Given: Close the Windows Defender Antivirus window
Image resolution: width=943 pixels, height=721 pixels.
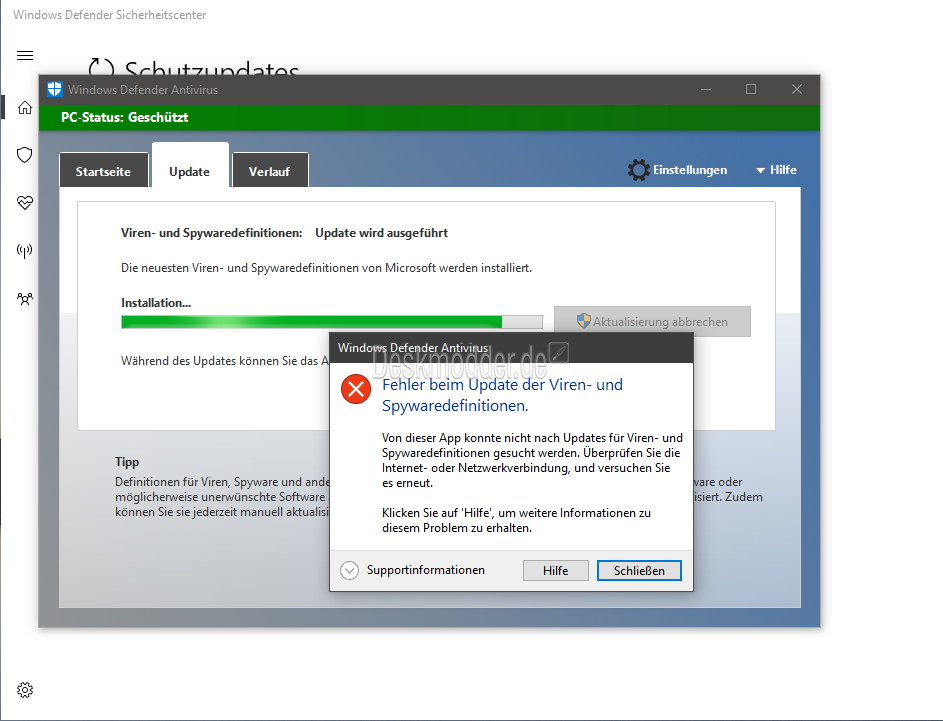Looking at the screenshot, I should tap(797, 90).
